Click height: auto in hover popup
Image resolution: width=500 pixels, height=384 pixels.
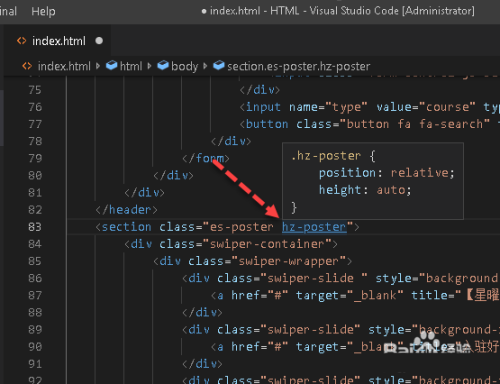click(365, 190)
